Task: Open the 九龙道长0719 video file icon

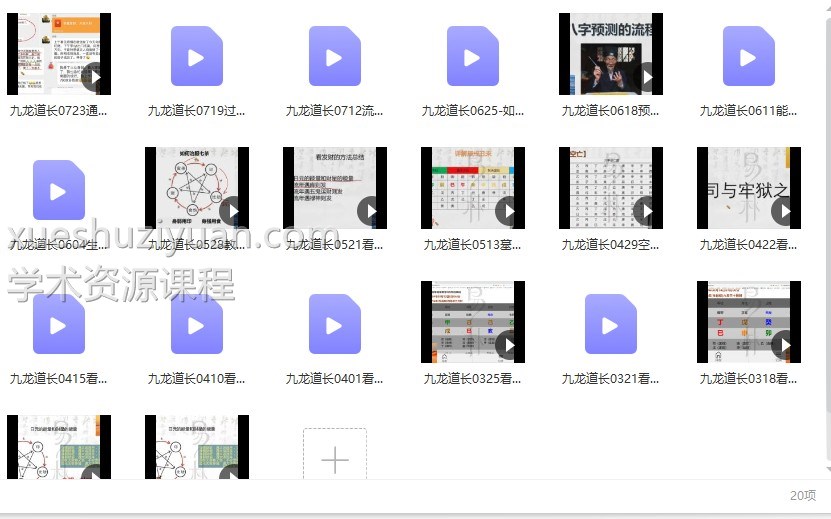Action: (196, 57)
